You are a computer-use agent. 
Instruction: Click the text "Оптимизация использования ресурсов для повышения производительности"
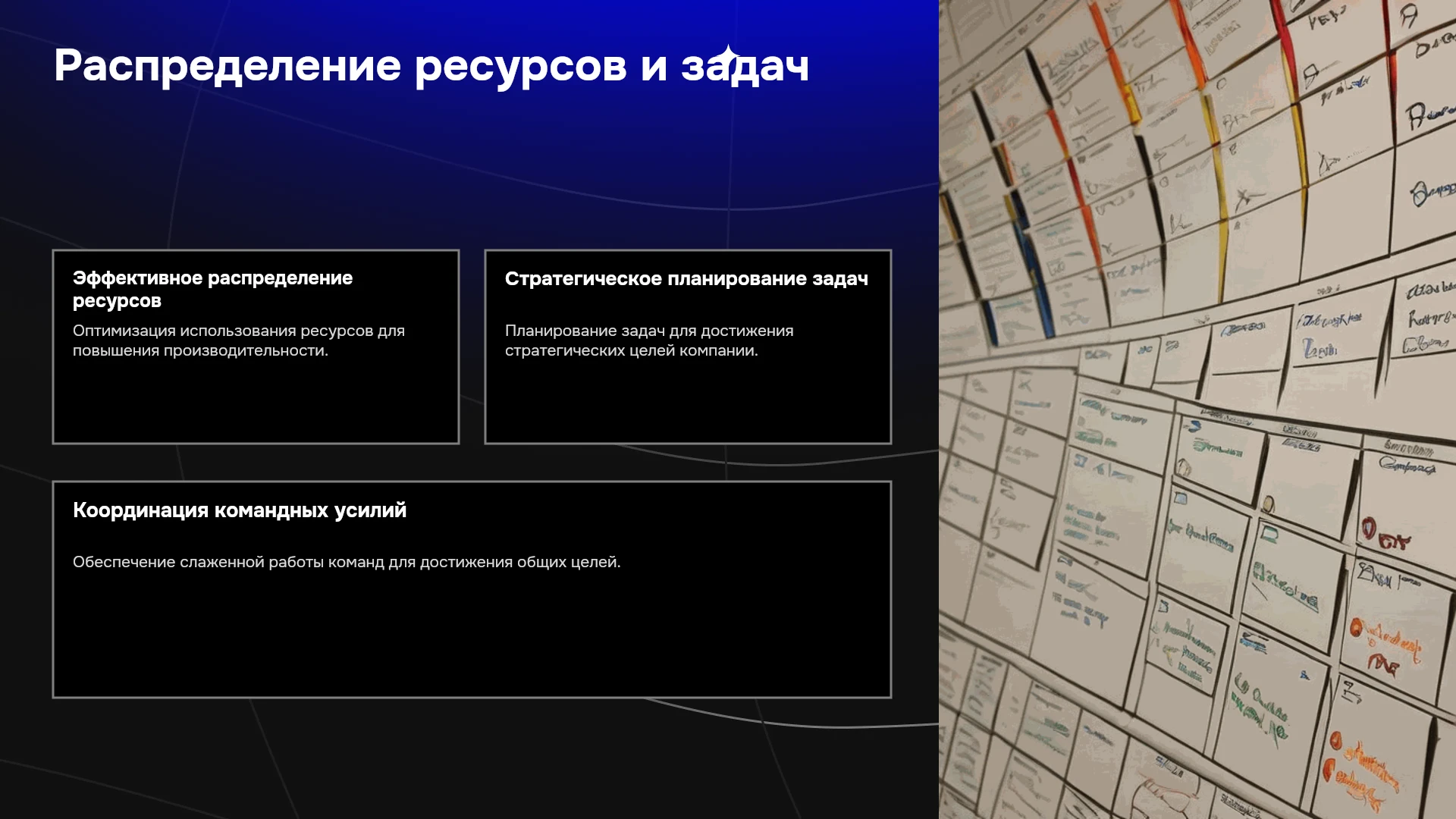click(x=239, y=340)
